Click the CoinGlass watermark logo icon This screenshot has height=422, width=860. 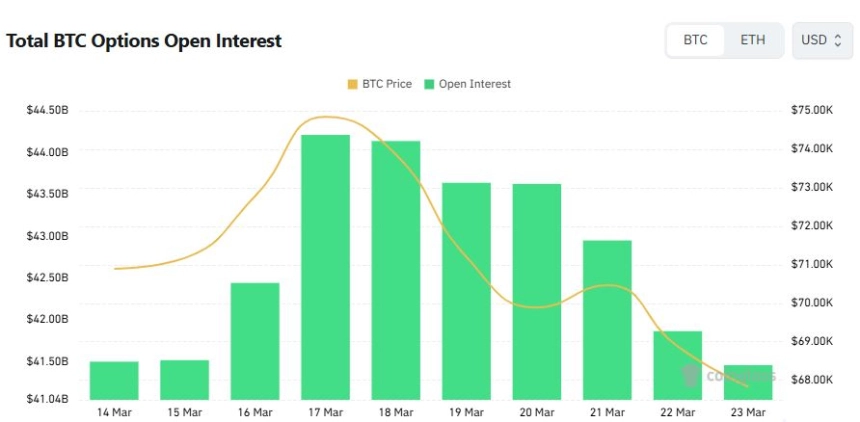691,375
